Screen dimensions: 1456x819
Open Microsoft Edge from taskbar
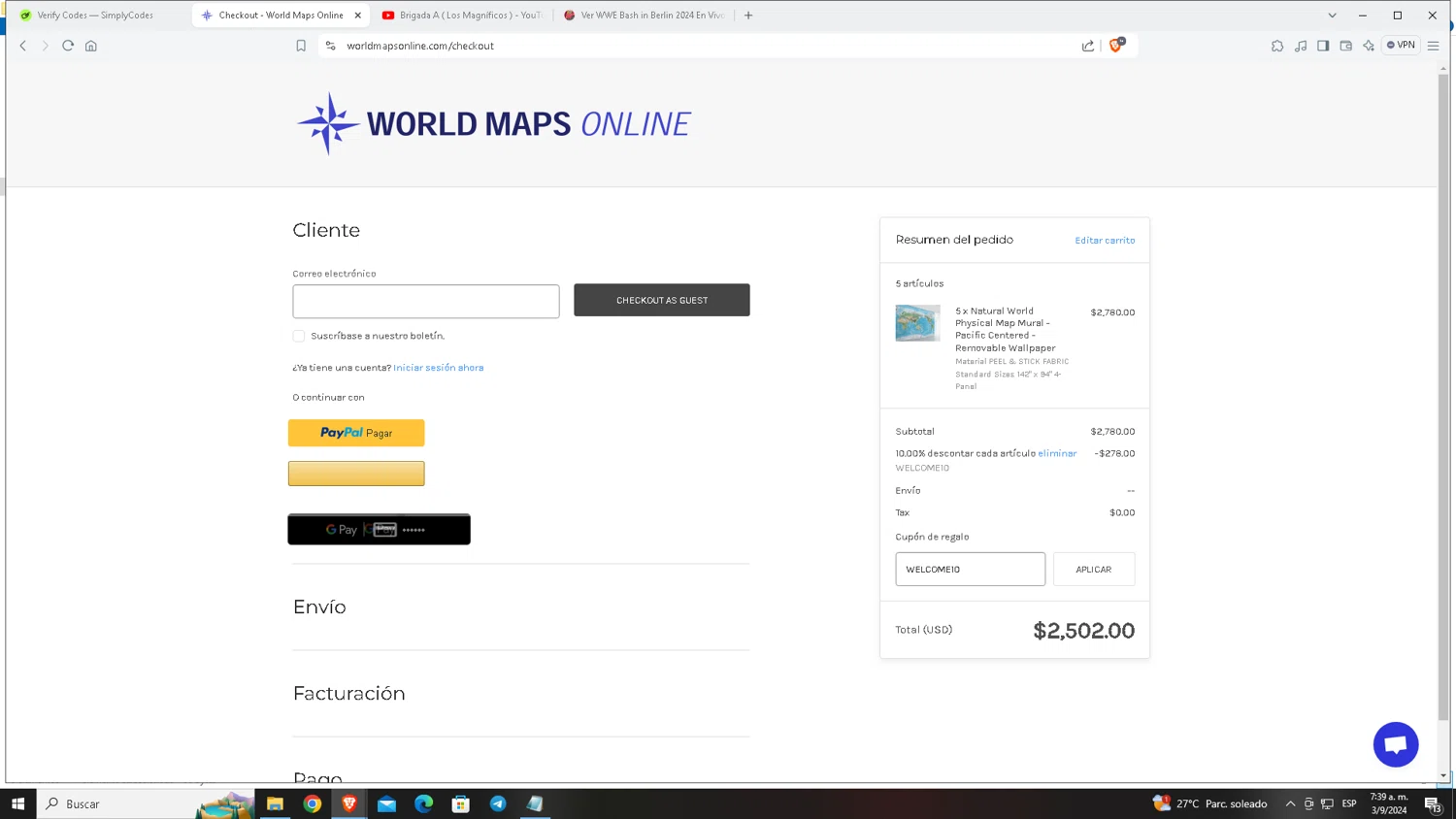tap(424, 803)
